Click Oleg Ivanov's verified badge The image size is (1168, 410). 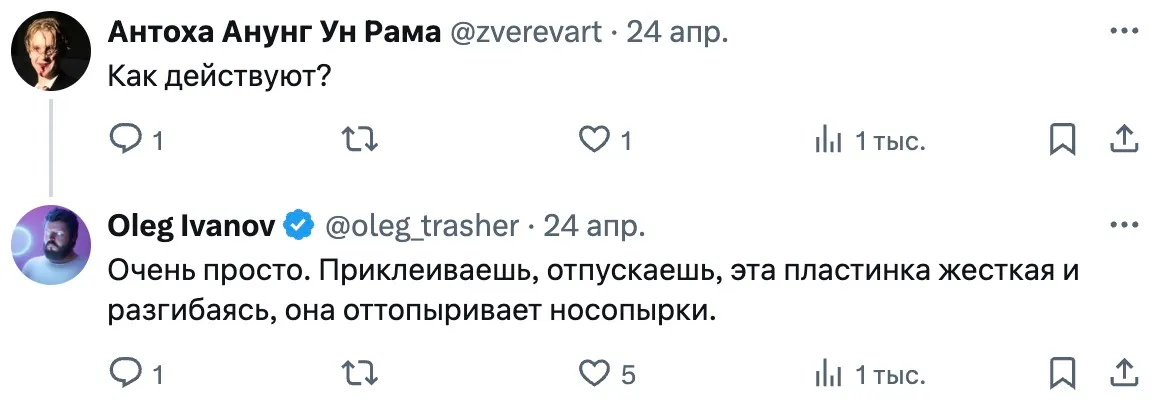(298, 226)
